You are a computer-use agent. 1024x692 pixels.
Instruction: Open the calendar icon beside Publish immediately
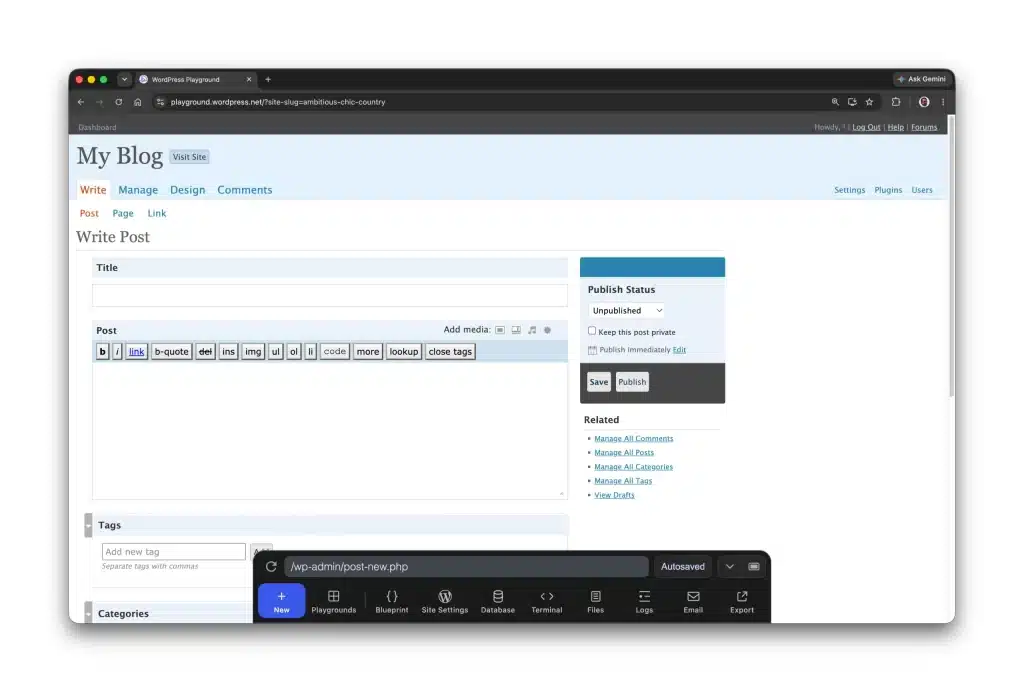592,350
